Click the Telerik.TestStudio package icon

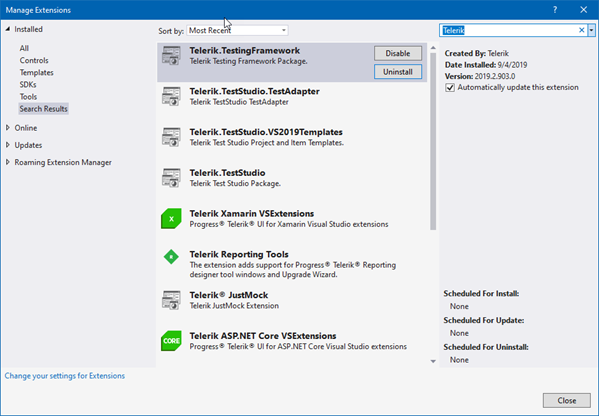[171, 178]
